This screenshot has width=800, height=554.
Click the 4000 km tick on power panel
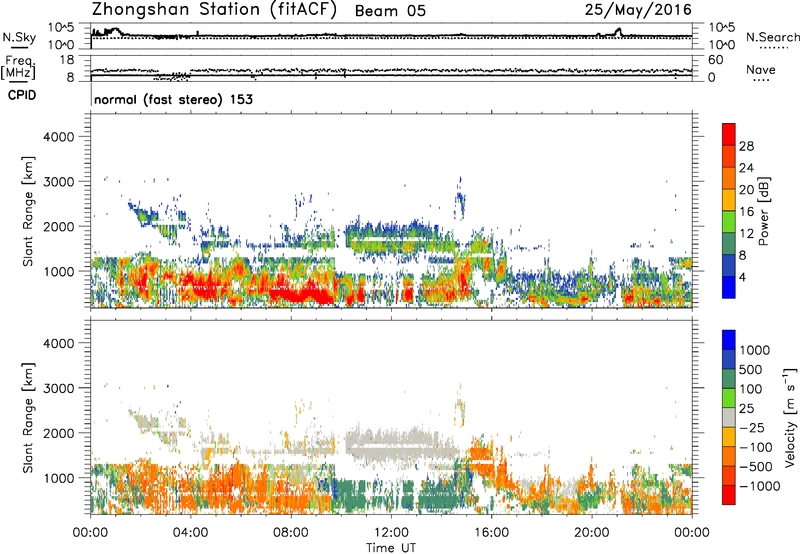point(58,137)
